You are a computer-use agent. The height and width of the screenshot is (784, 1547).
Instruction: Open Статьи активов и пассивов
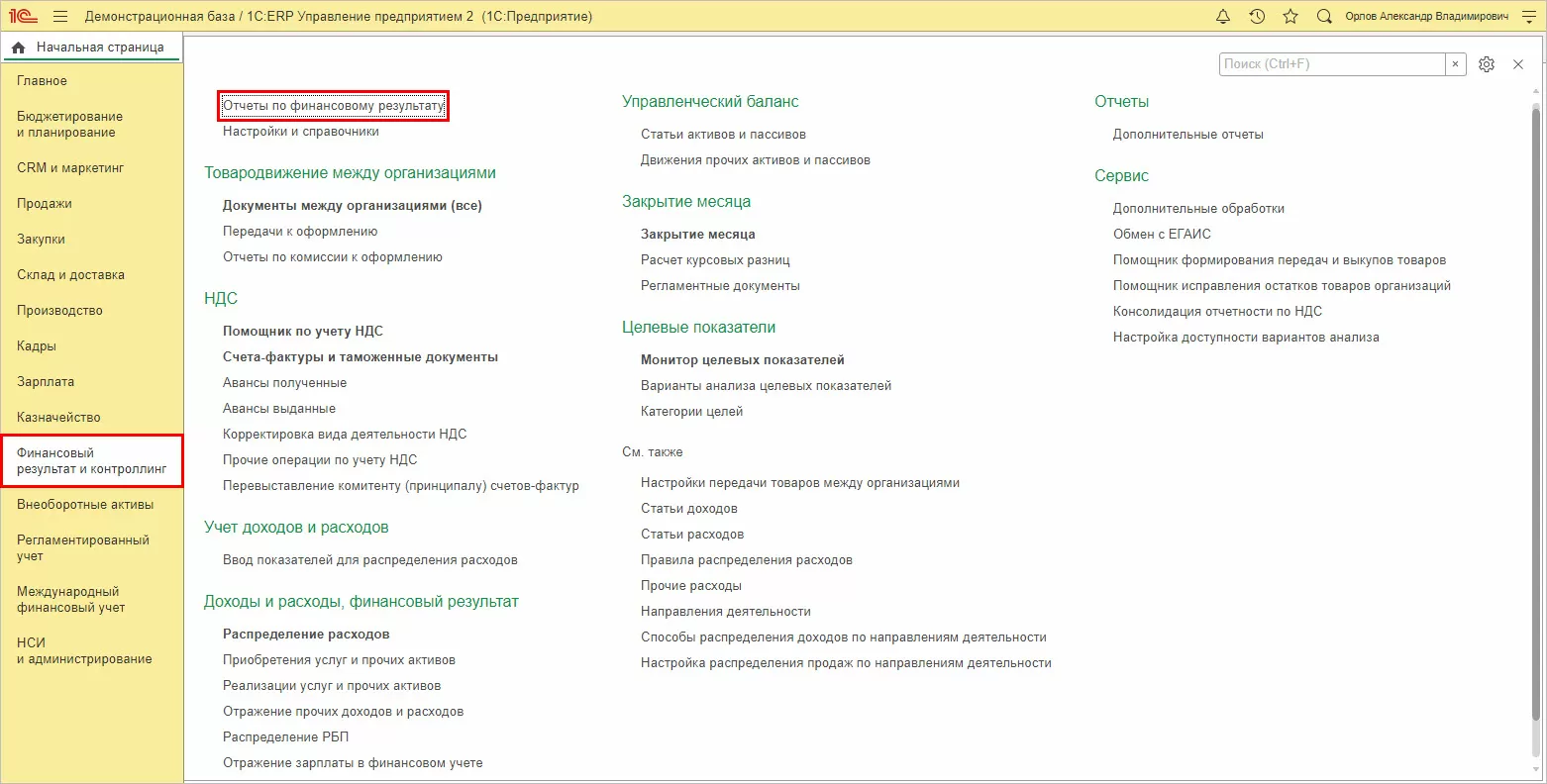coord(724,135)
